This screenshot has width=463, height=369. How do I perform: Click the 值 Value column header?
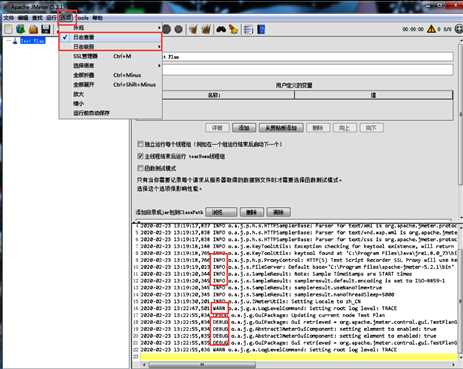[x=373, y=95]
